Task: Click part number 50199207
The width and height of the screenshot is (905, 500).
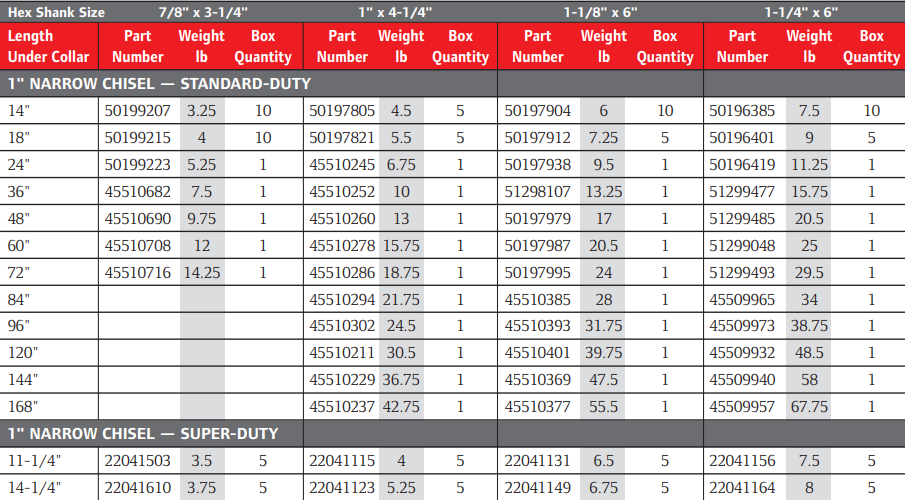Action: tap(137, 111)
